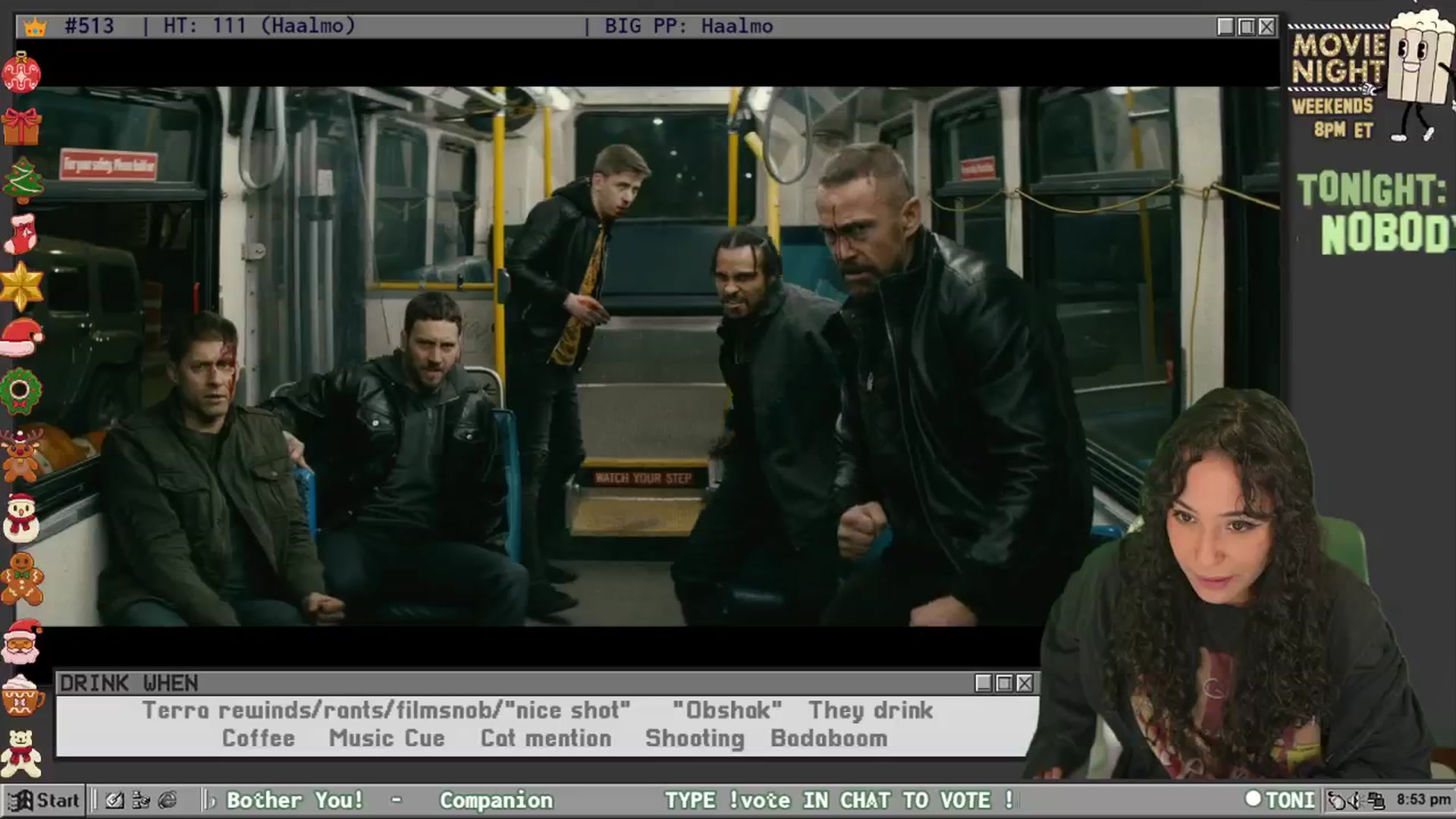The image size is (1456, 819).
Task: Maximize the DRINK WHEN window
Action: pyautogui.click(x=1004, y=683)
